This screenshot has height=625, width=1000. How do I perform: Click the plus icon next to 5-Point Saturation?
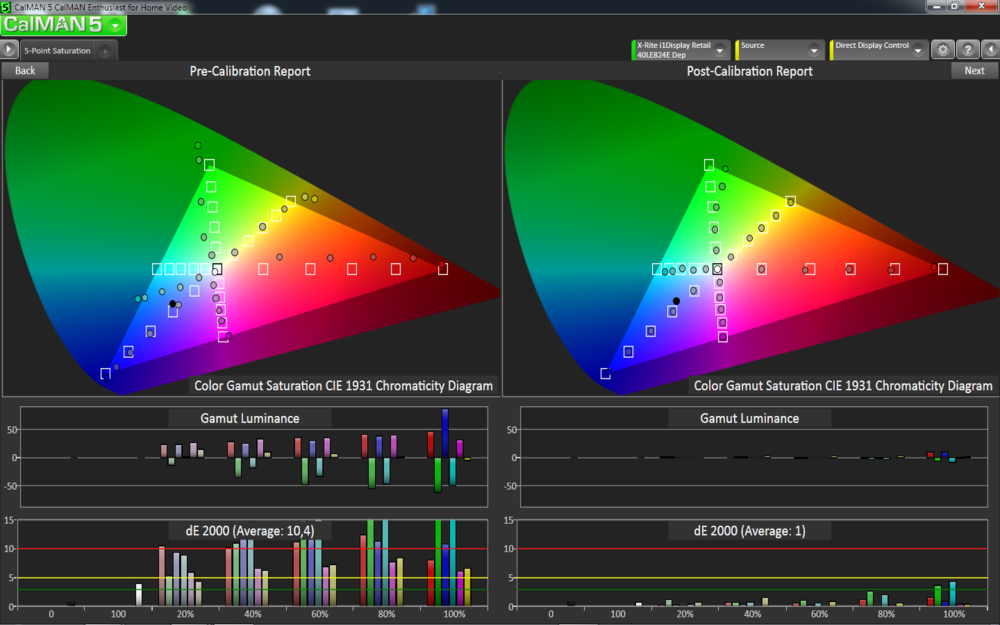103,48
